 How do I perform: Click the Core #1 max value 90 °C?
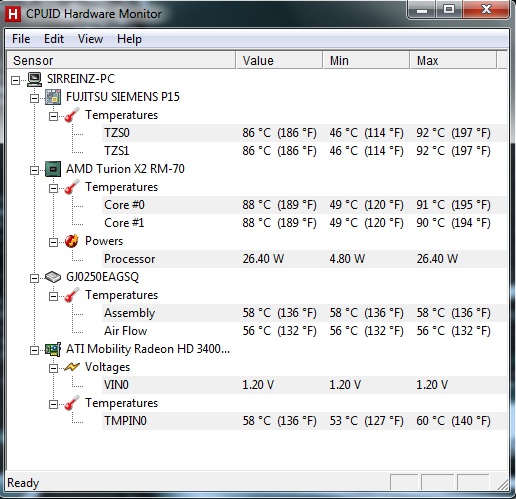453,223
